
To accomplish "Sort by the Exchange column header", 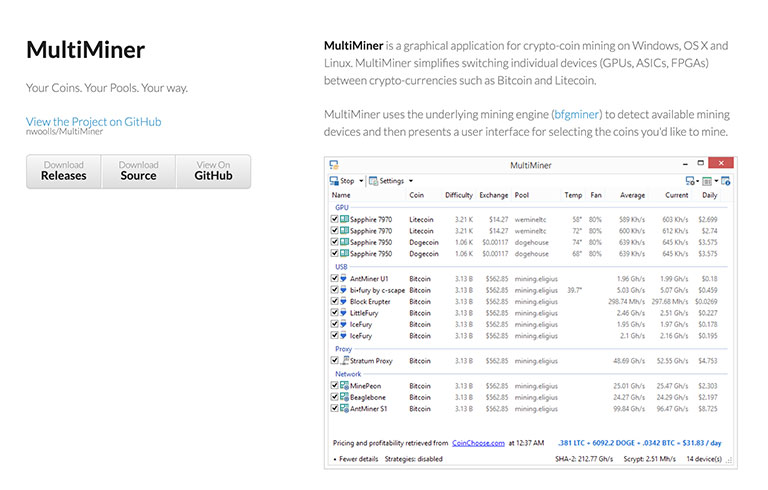I will 493,195.
